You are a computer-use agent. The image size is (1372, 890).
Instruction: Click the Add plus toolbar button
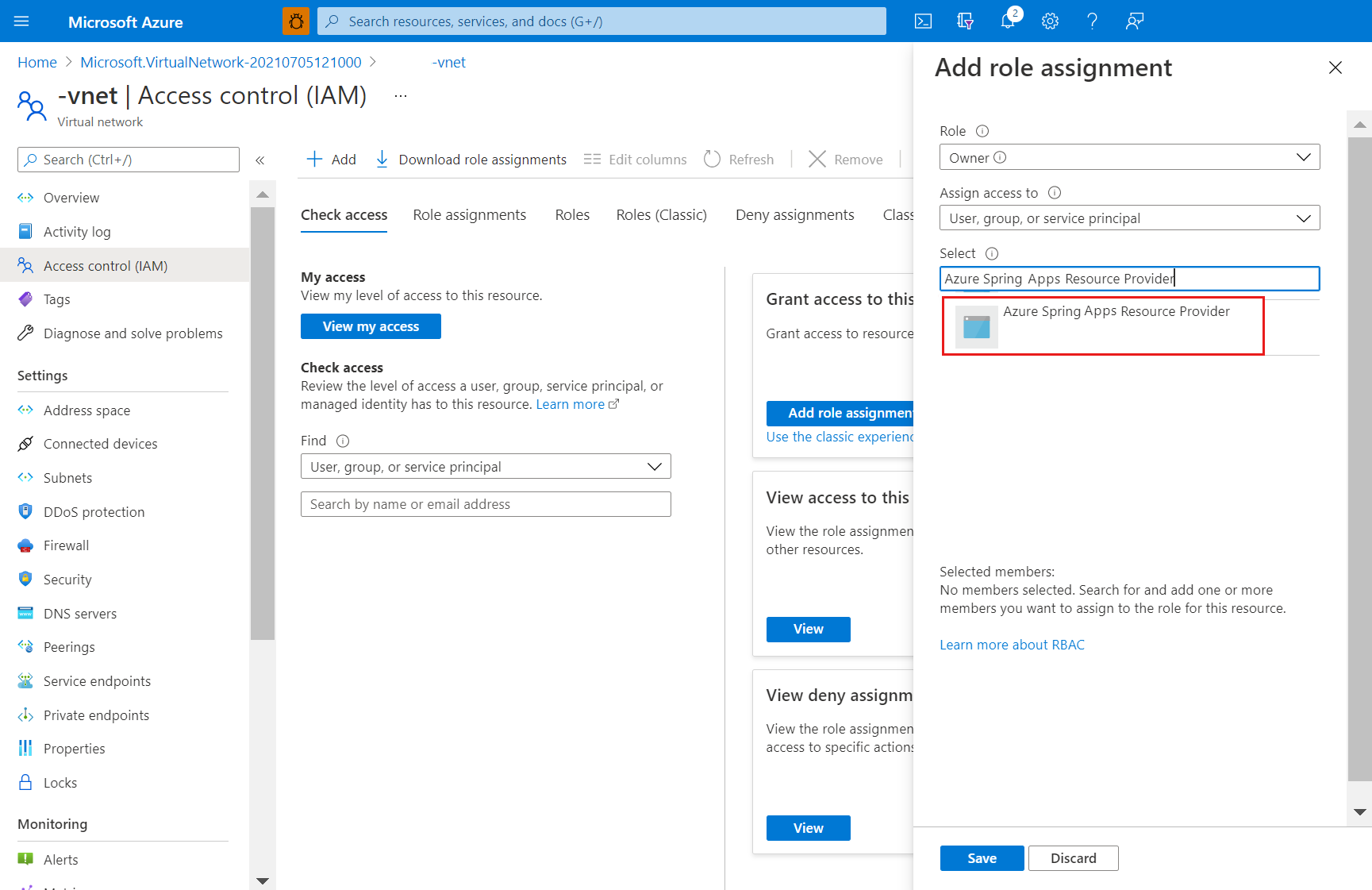pos(331,160)
